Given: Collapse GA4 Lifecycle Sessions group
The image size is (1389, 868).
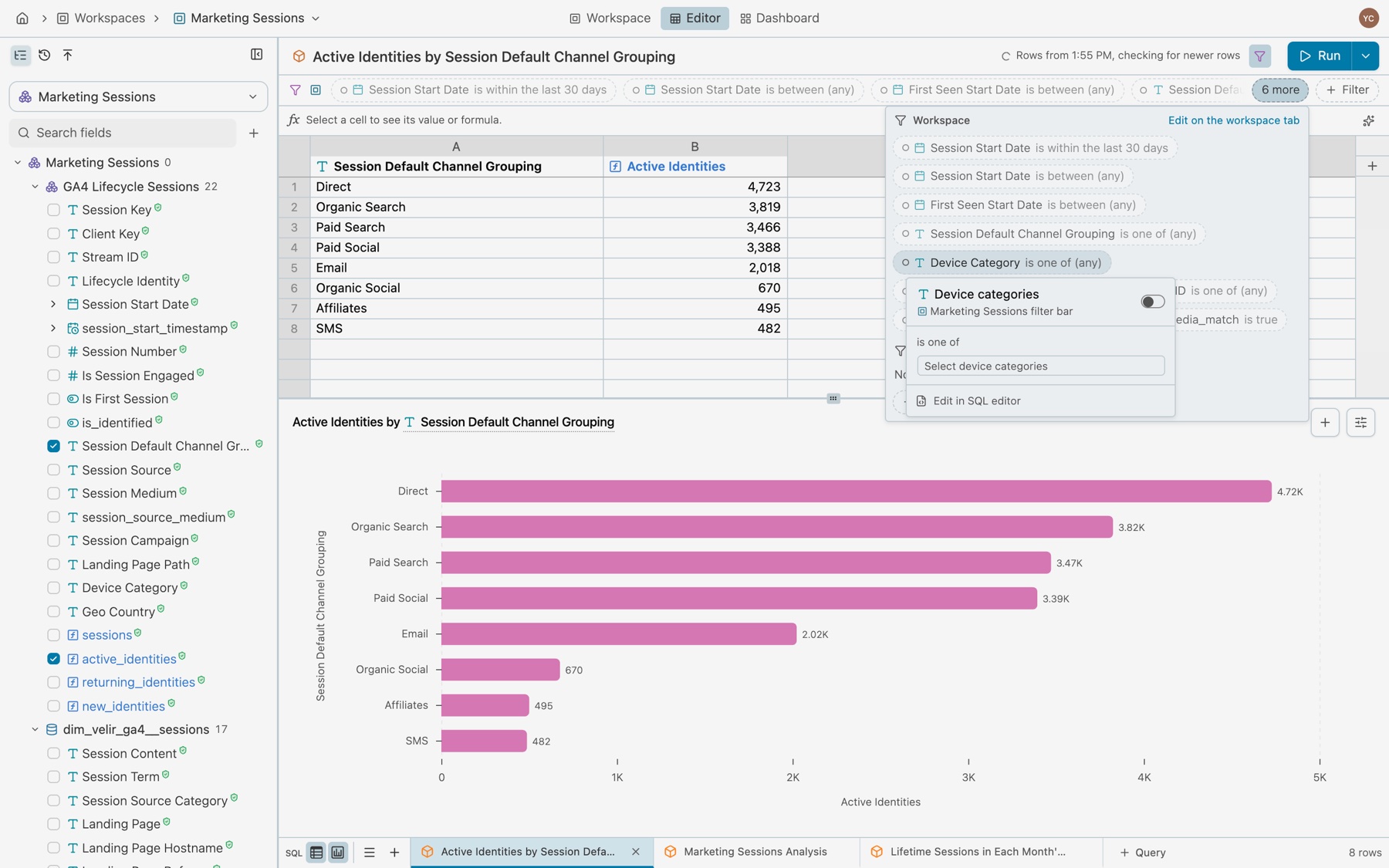Looking at the screenshot, I should pyautogui.click(x=35, y=187).
